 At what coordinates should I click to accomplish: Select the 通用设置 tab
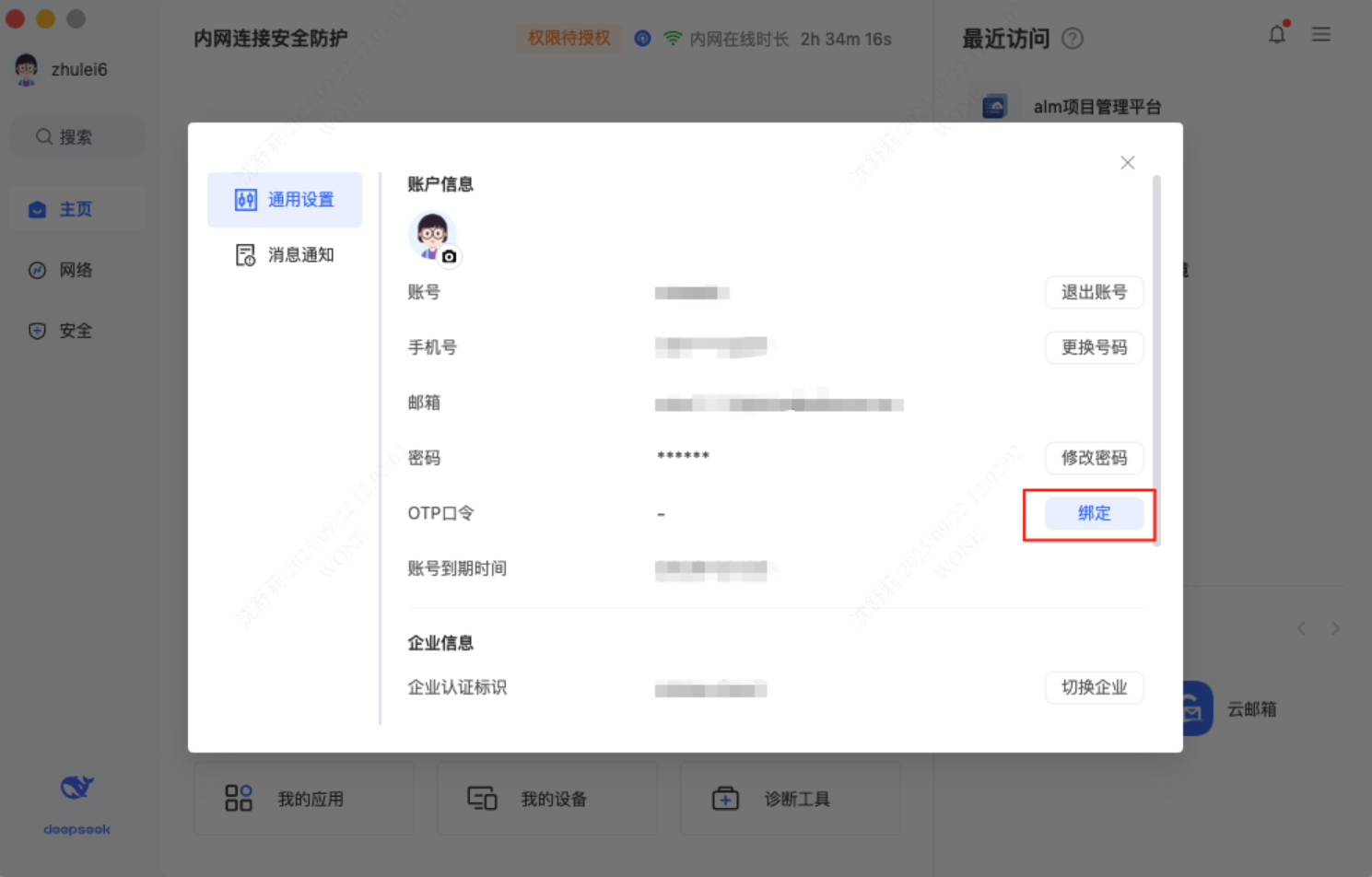(285, 200)
